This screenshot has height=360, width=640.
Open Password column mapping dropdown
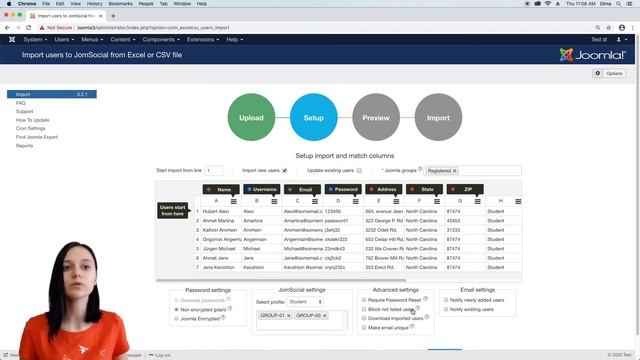343,189
